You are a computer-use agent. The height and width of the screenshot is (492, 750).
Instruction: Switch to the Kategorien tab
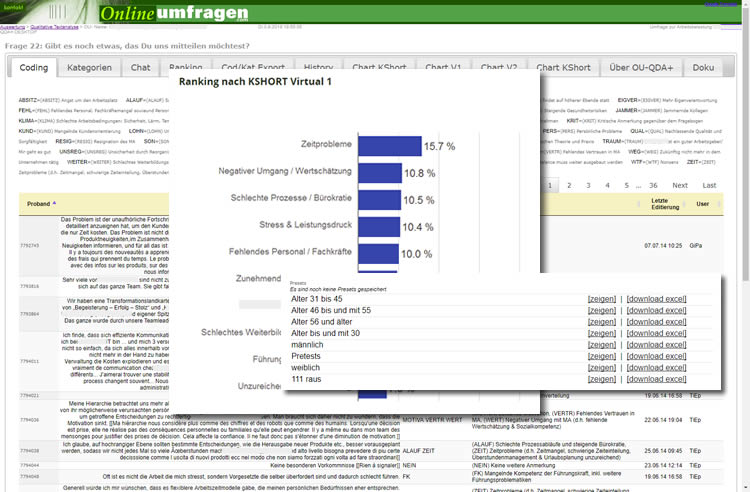tap(90, 68)
